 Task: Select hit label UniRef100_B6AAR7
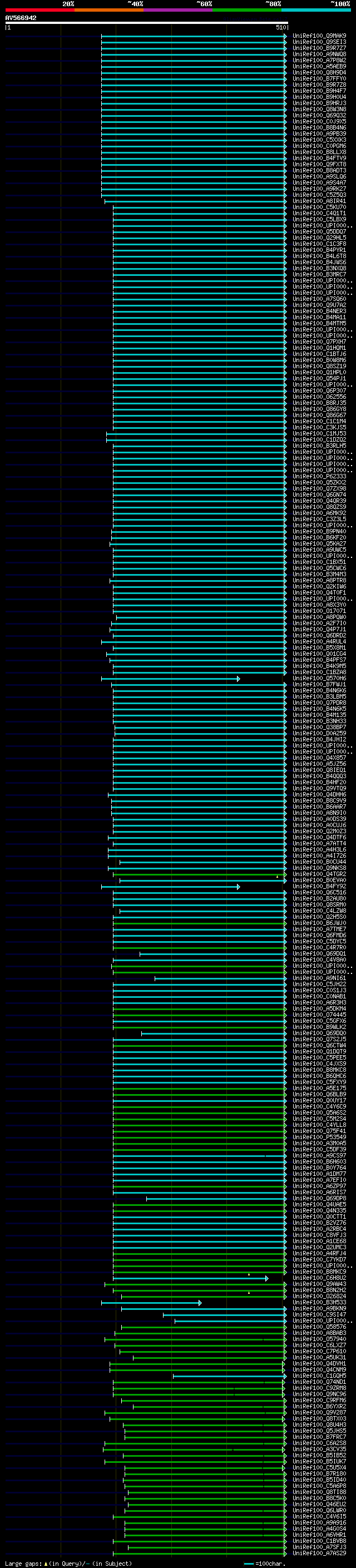pyautogui.click(x=319, y=807)
